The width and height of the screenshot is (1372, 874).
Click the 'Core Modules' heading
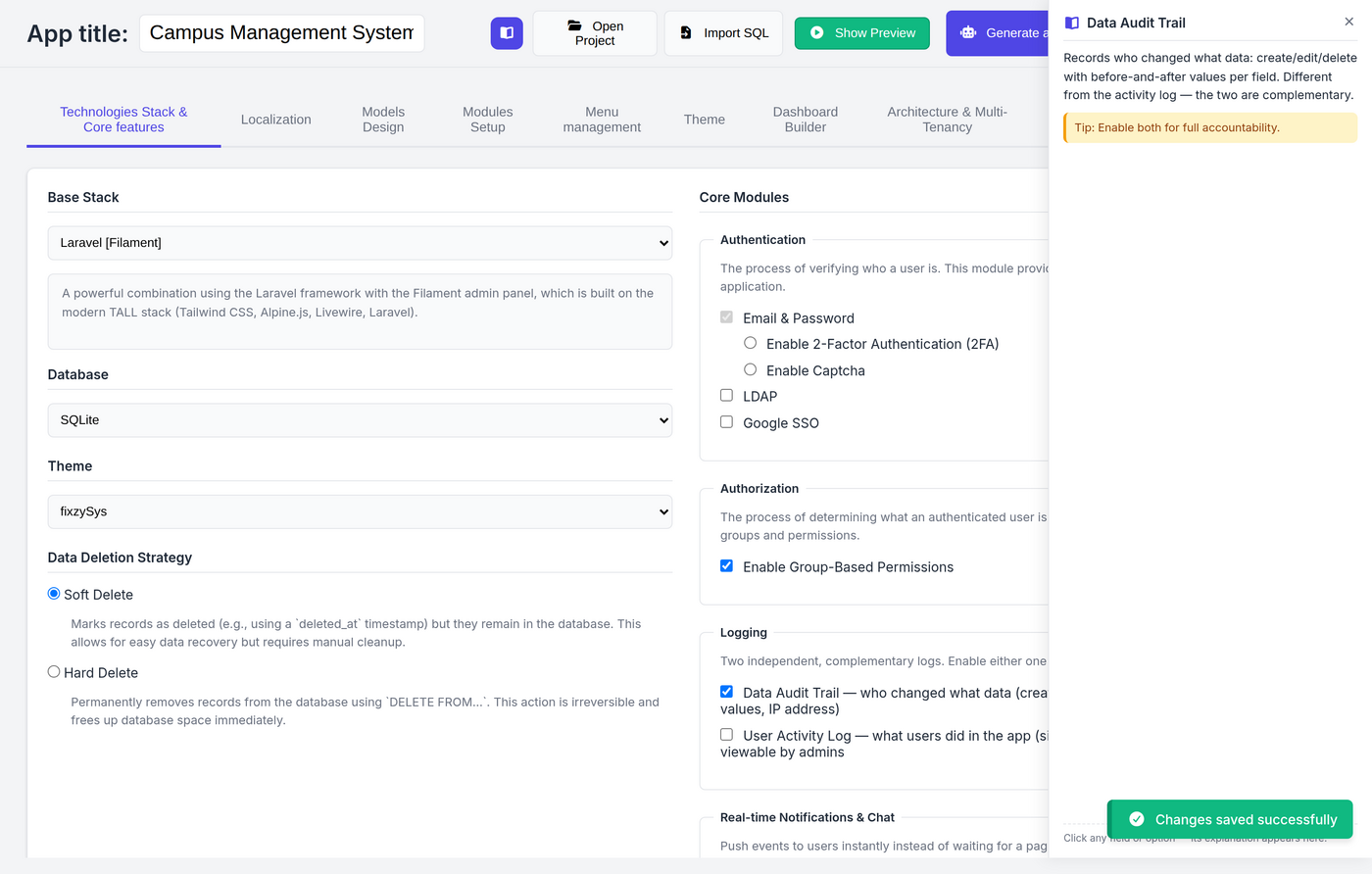point(744,197)
